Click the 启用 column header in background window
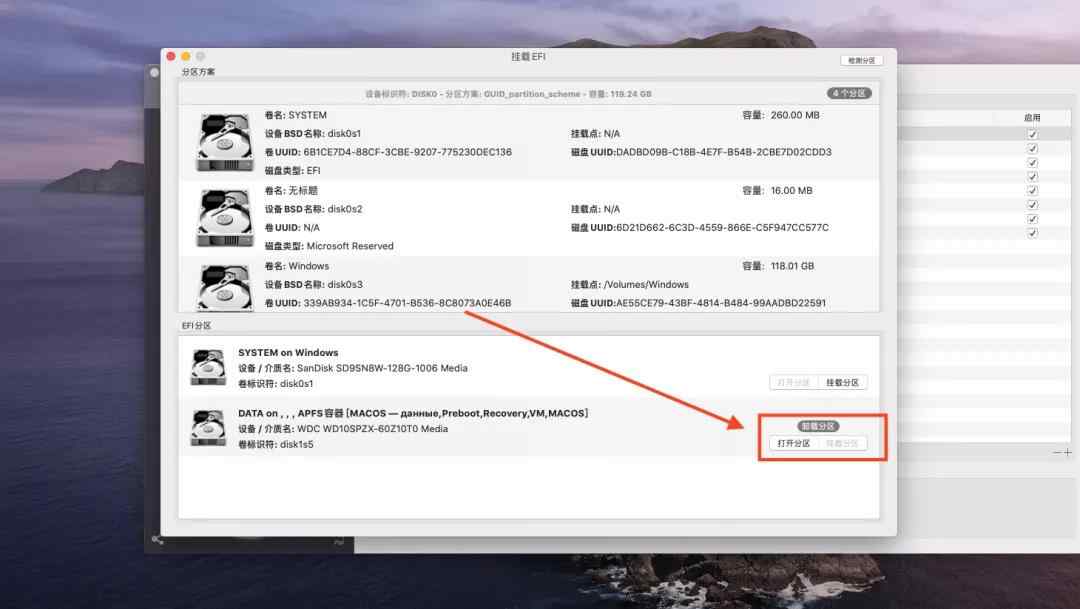Screen dimensions: 1080x609 pyautogui.click(x=1032, y=118)
